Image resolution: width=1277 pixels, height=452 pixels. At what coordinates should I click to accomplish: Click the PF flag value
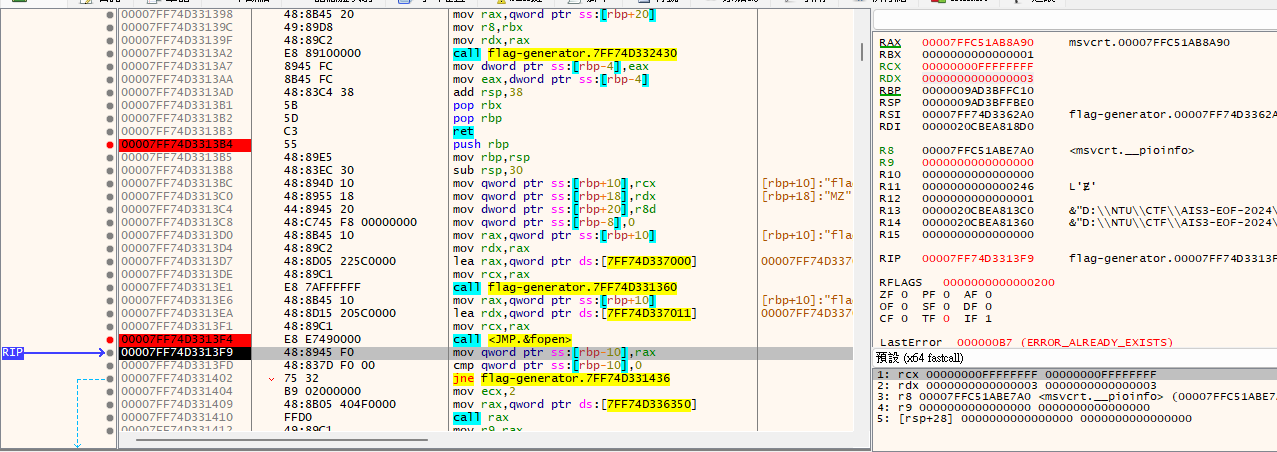click(x=945, y=294)
